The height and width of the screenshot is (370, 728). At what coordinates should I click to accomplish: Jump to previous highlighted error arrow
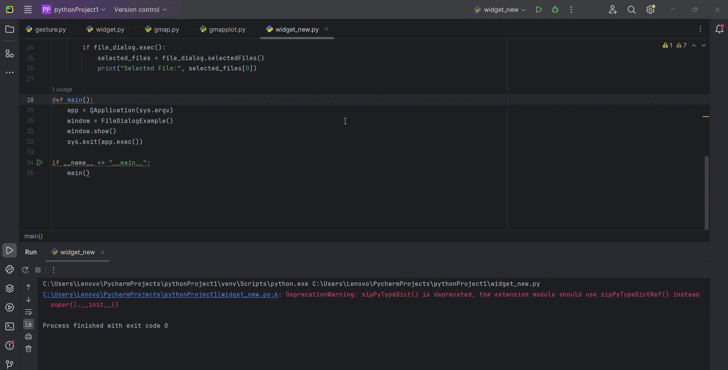click(x=694, y=45)
